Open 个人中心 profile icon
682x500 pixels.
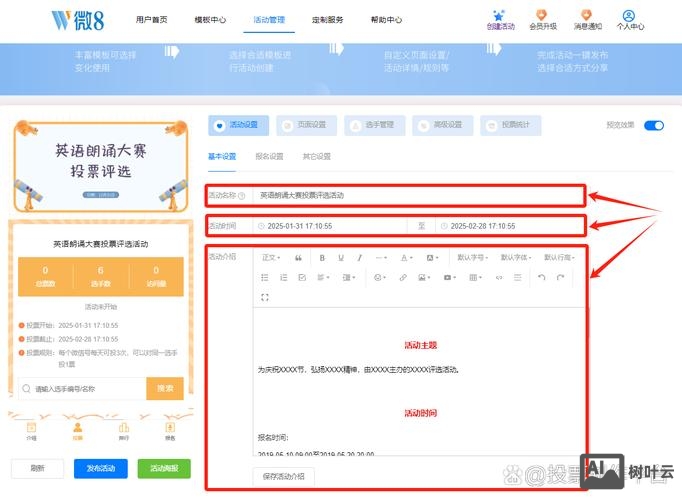[x=629, y=16]
